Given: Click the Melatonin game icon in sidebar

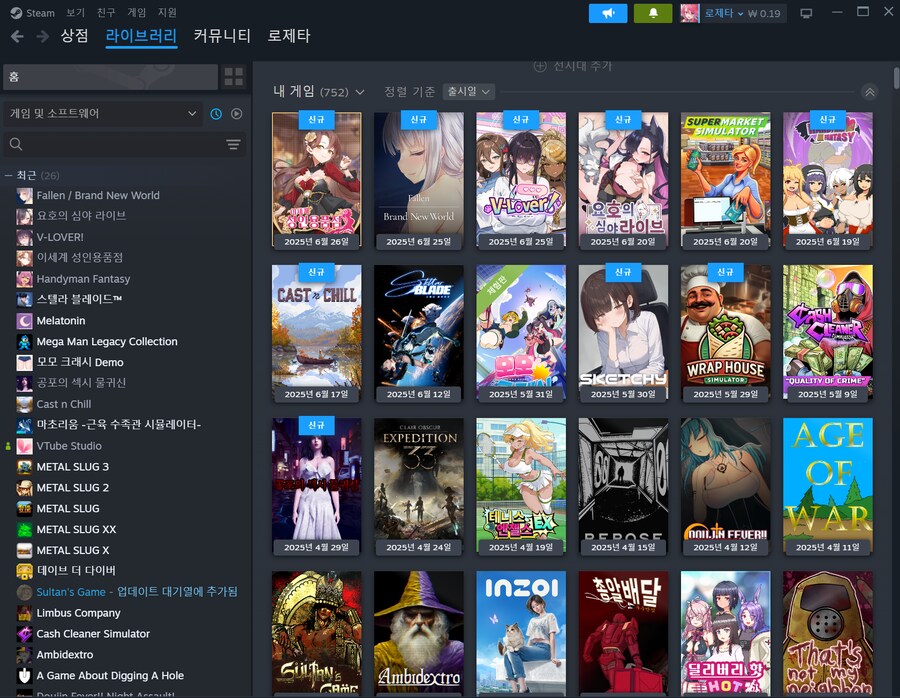Looking at the screenshot, I should [x=24, y=320].
